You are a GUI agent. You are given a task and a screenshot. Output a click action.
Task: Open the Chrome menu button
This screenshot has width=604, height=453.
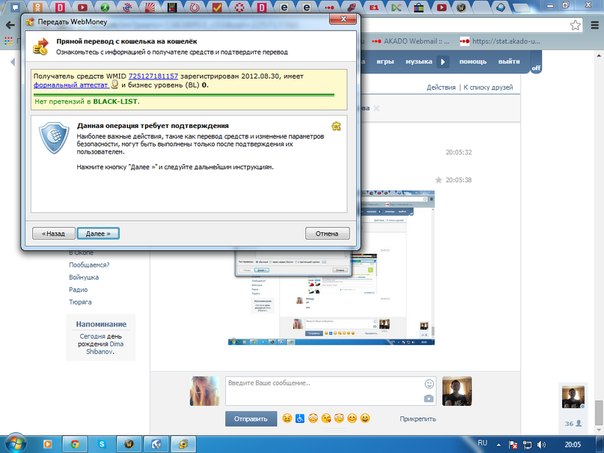click(595, 25)
